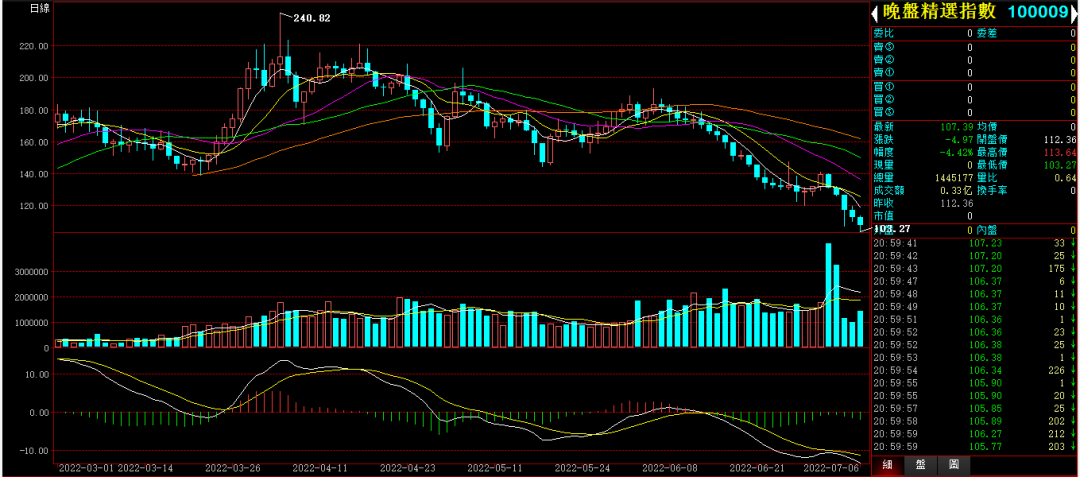Click tick volume 175

[x=1057, y=268]
